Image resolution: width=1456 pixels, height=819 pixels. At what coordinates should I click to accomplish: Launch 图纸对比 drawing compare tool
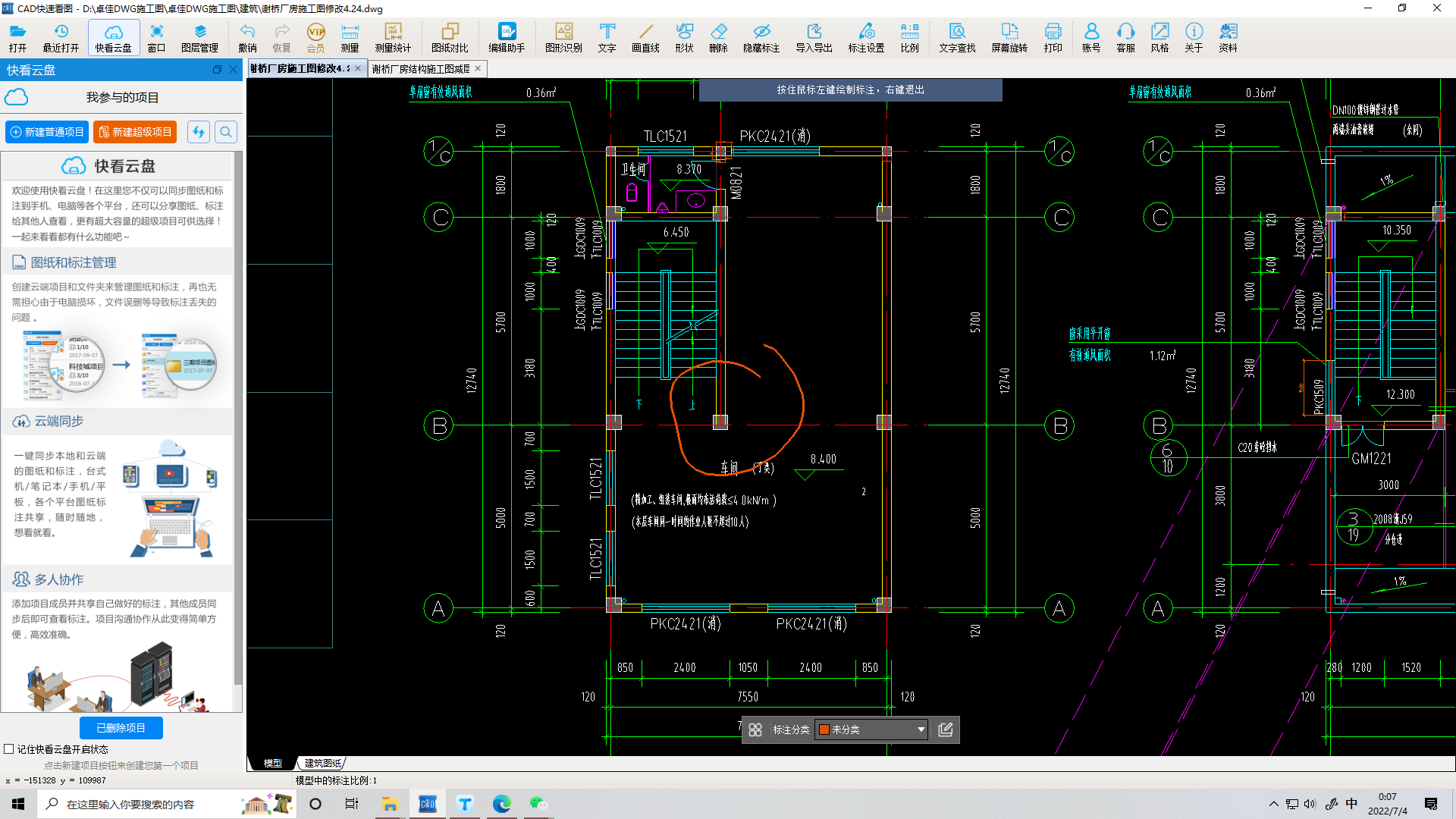coord(450,37)
